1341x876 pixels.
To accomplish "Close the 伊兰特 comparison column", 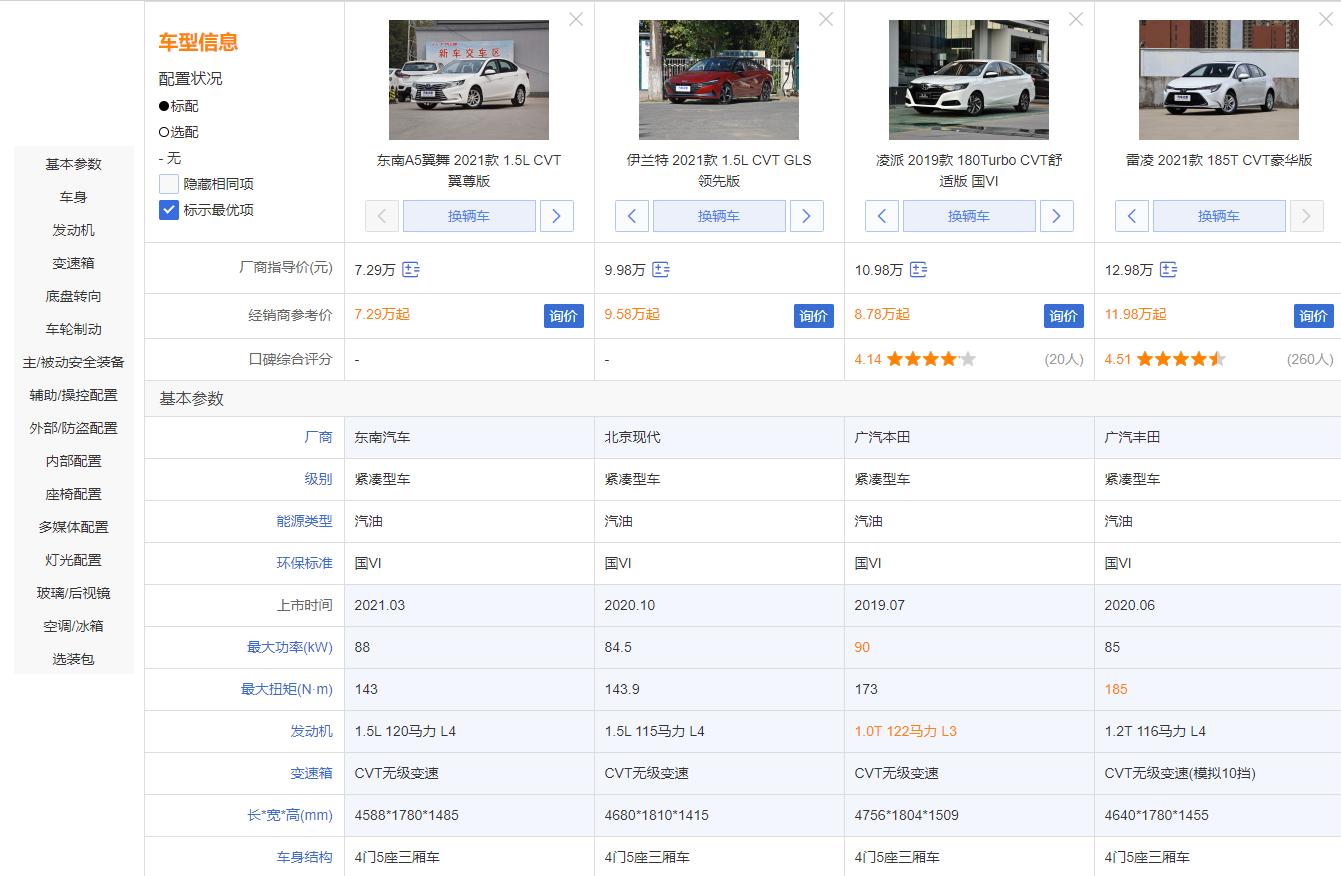I will tap(826, 19).
